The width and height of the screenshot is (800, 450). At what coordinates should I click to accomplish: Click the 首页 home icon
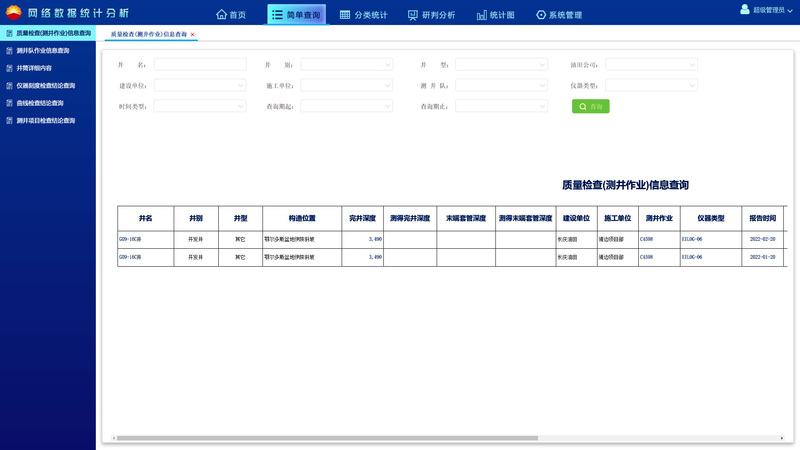[x=222, y=15]
